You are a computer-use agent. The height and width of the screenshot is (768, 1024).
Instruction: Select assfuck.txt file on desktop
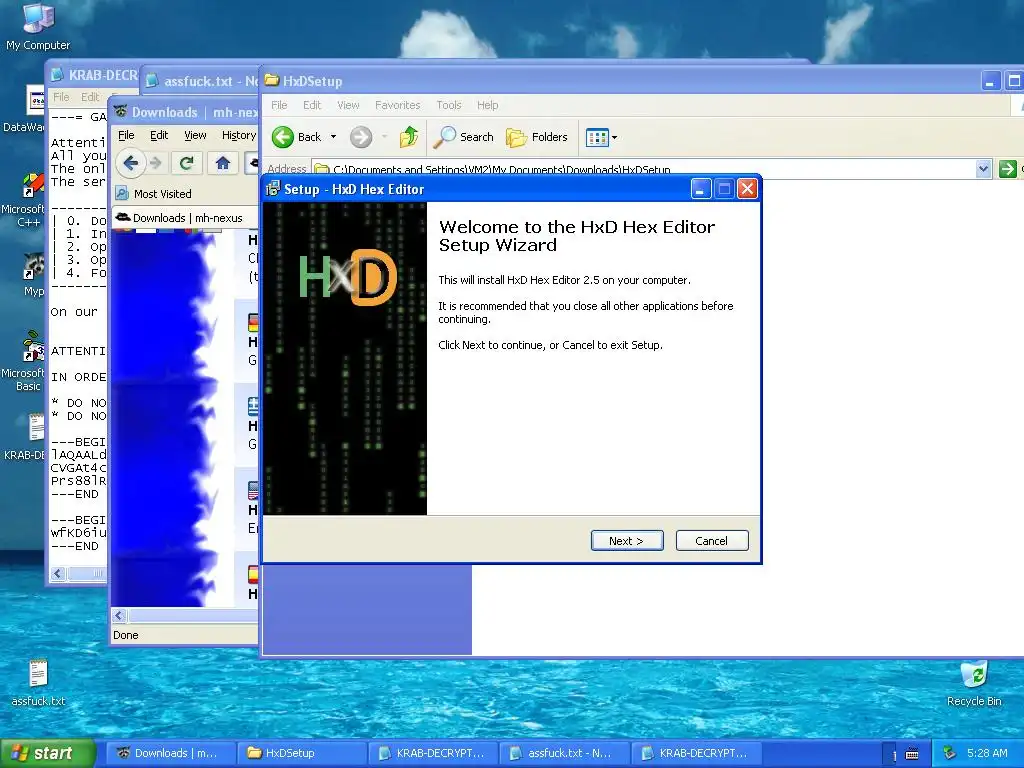[x=38, y=683]
